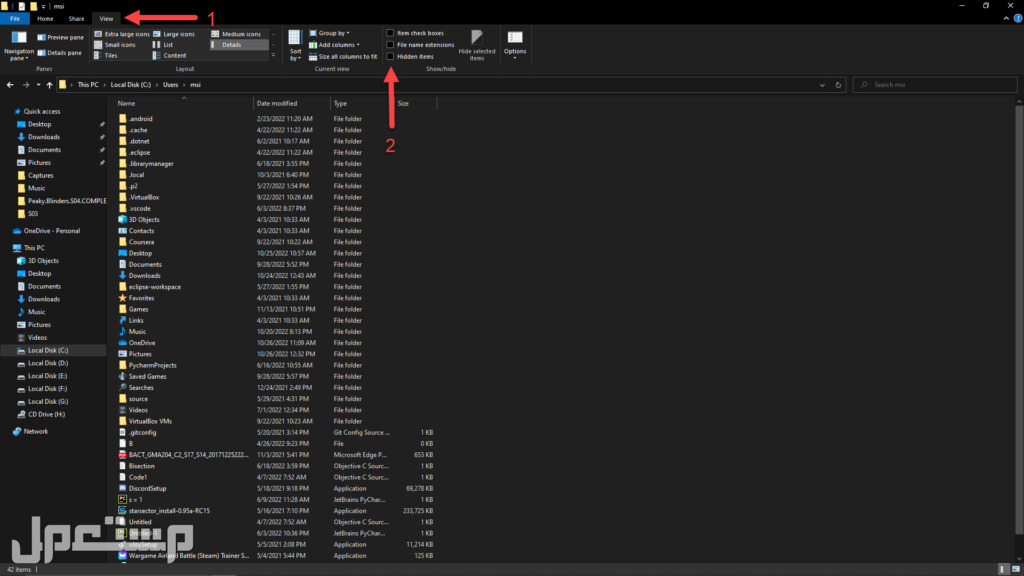Enable Hidden items checkbox

coord(391,57)
